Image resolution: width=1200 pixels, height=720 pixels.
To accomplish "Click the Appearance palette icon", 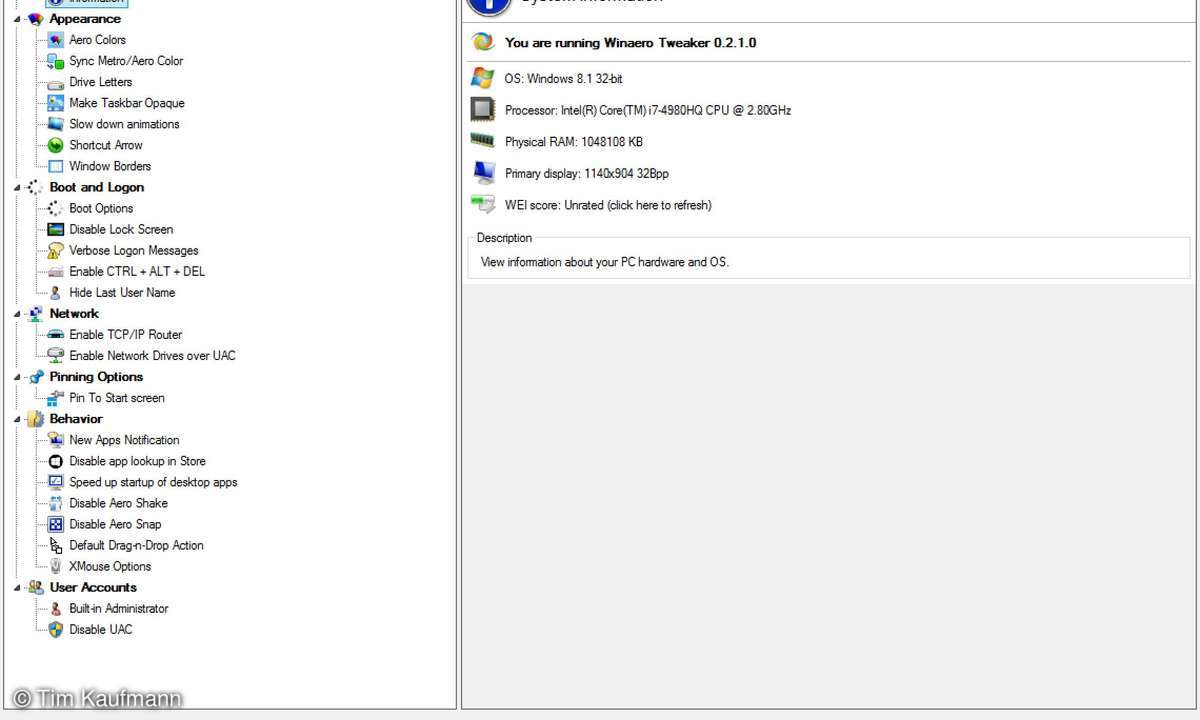I will pos(36,19).
